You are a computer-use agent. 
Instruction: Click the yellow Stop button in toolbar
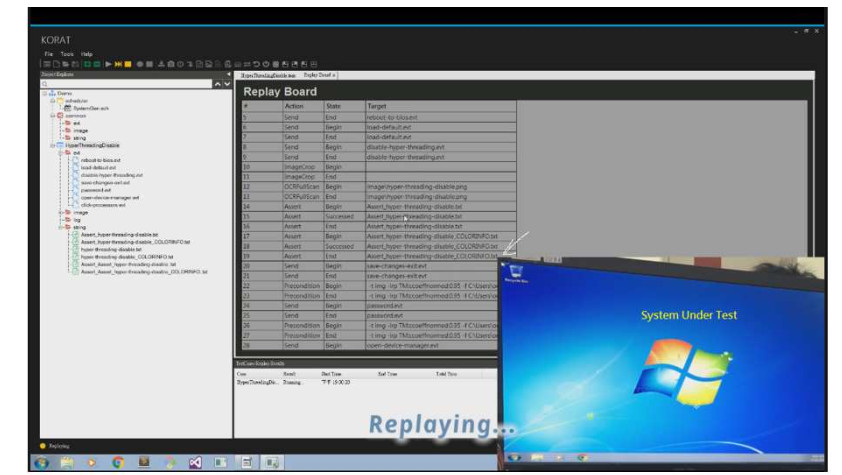coord(127,64)
